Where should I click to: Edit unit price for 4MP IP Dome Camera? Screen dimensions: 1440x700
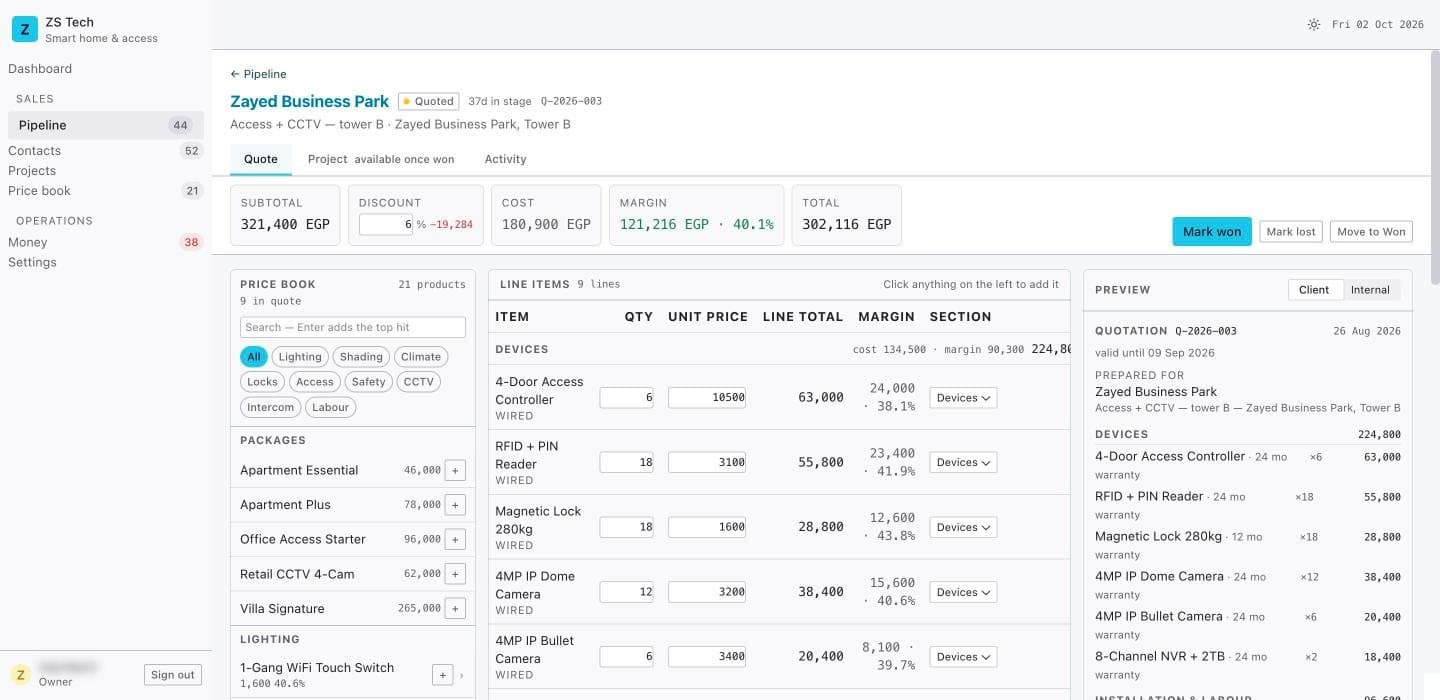(708, 592)
